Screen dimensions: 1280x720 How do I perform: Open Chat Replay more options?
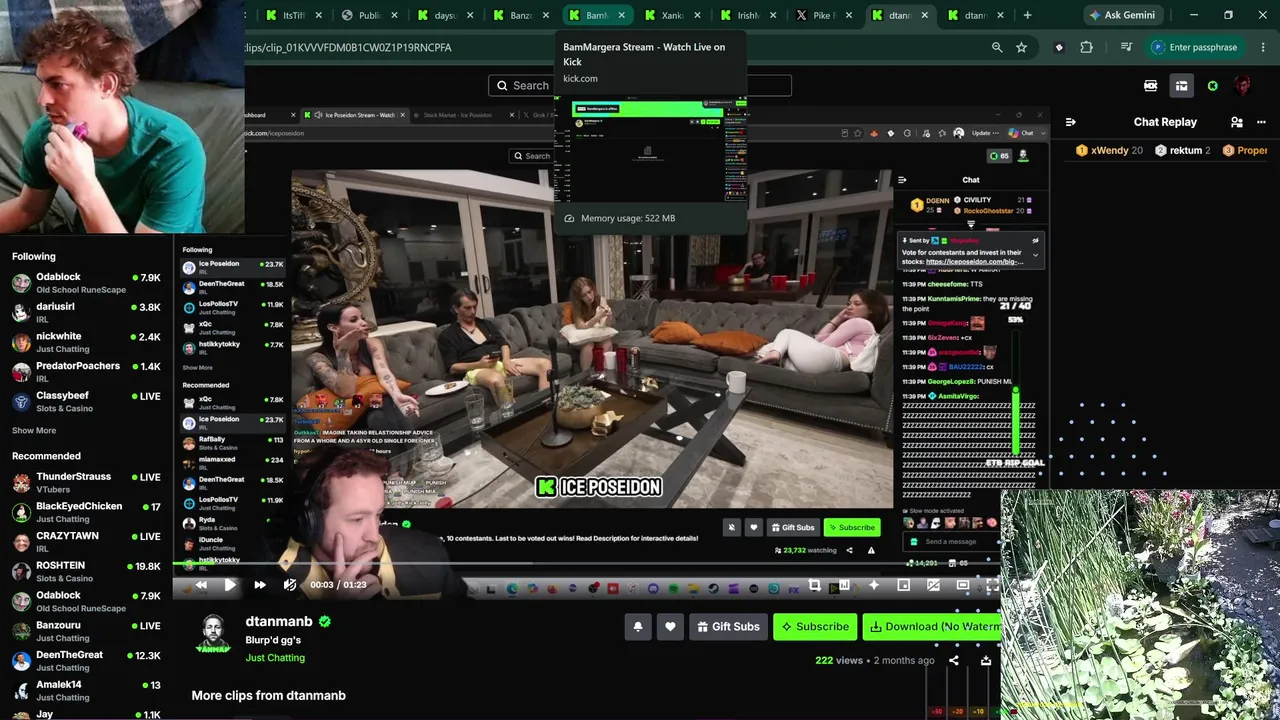pyautogui.click(x=1262, y=122)
